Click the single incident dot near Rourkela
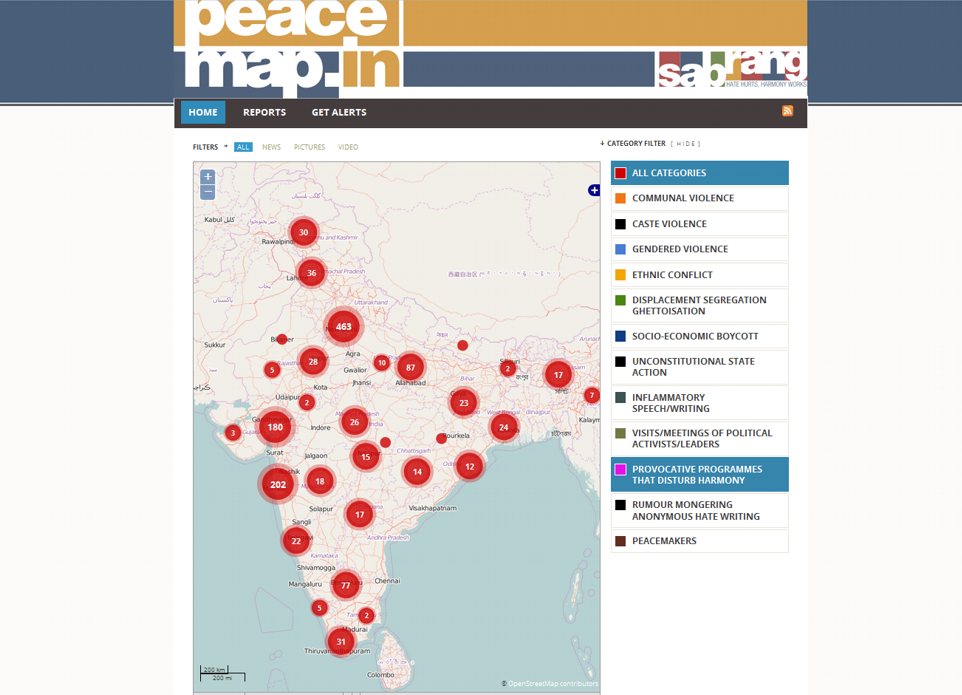The height and width of the screenshot is (695, 962). pyautogui.click(x=441, y=439)
